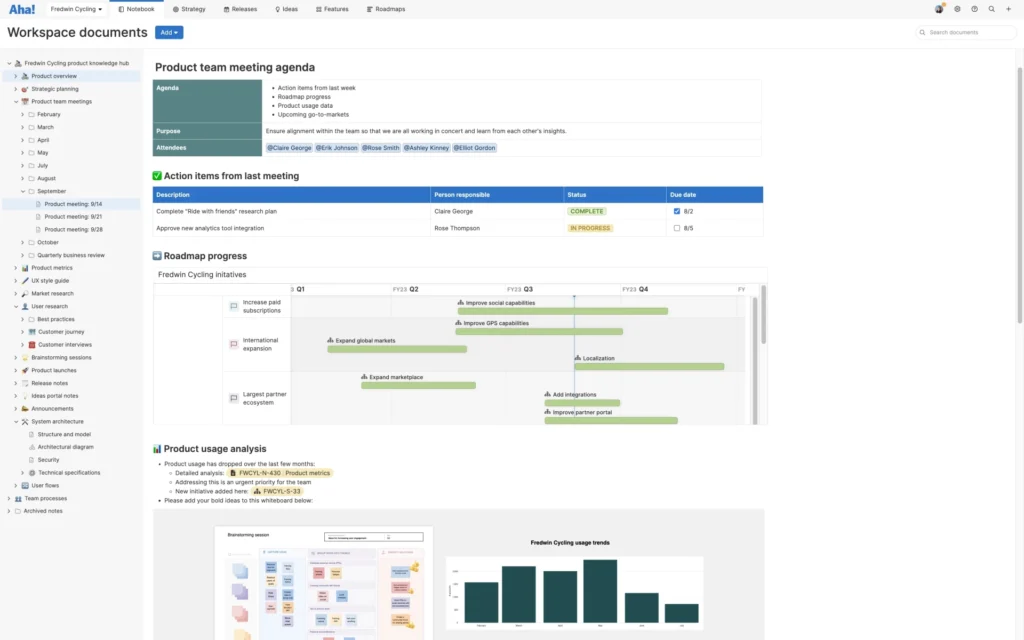This screenshot has height=640, width=1024.
Task: Click Product overview icon in sidebar
Action: (x=25, y=76)
